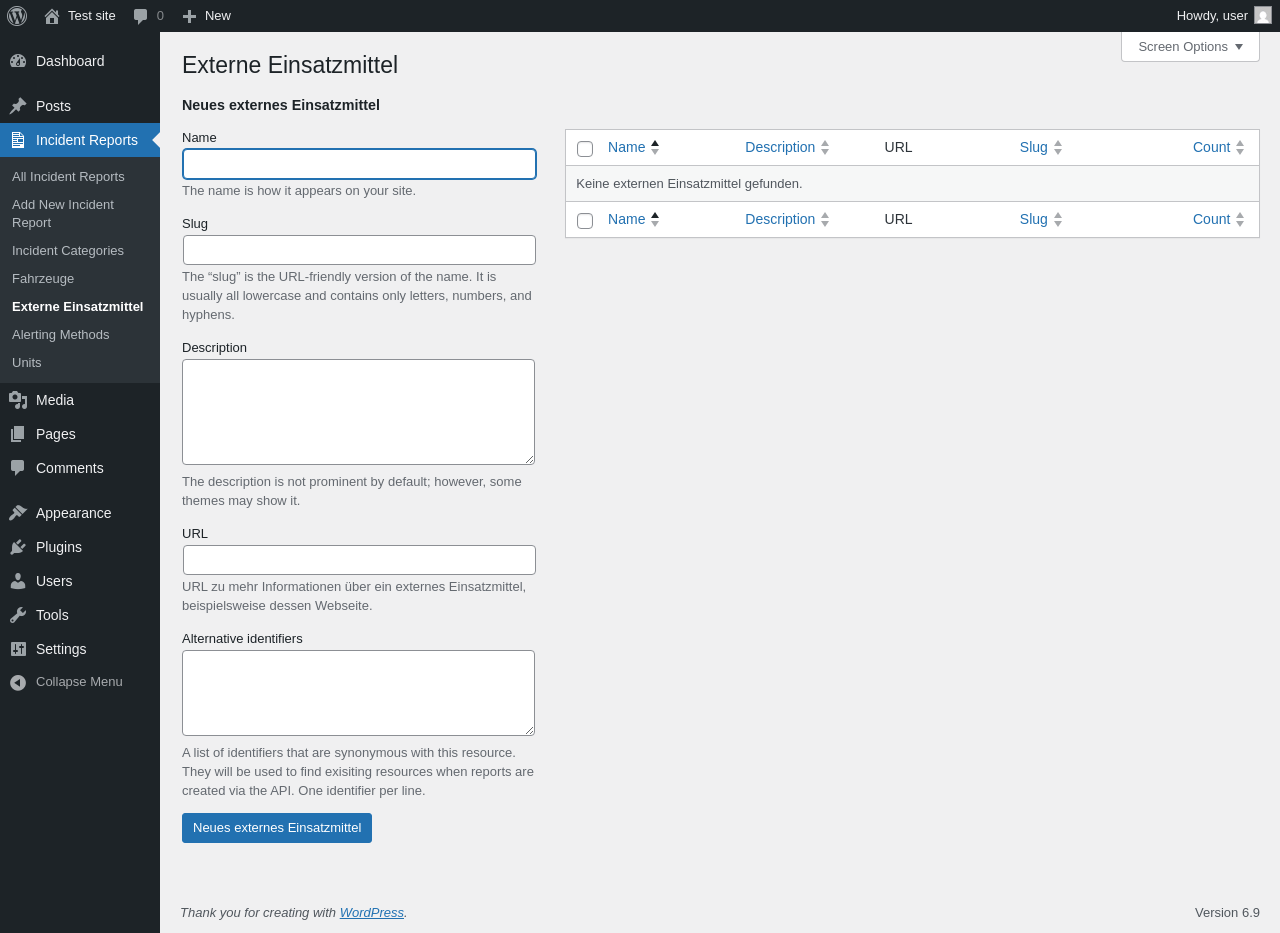Click the Plugins plug icon

click(x=18, y=547)
